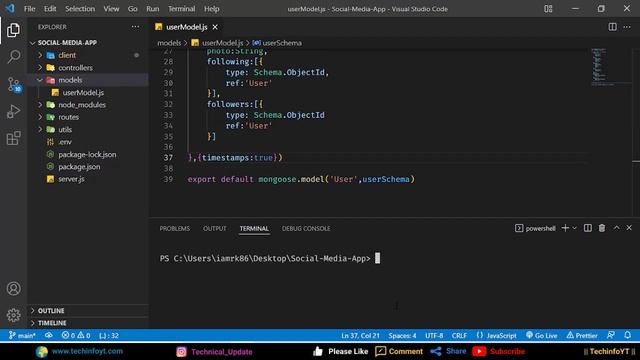Open editor more actions ellipsis
This screenshot has height=360, width=640.
pyautogui.click(x=627, y=27)
